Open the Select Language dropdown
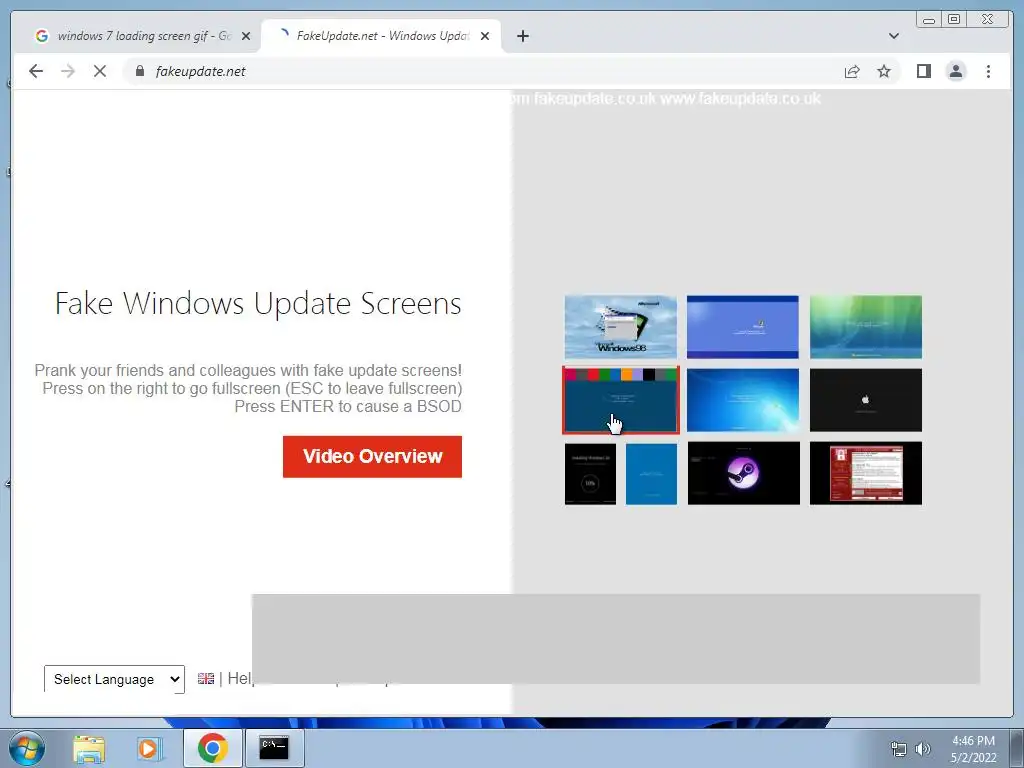Viewport: 1024px width, 768px height. (114, 679)
